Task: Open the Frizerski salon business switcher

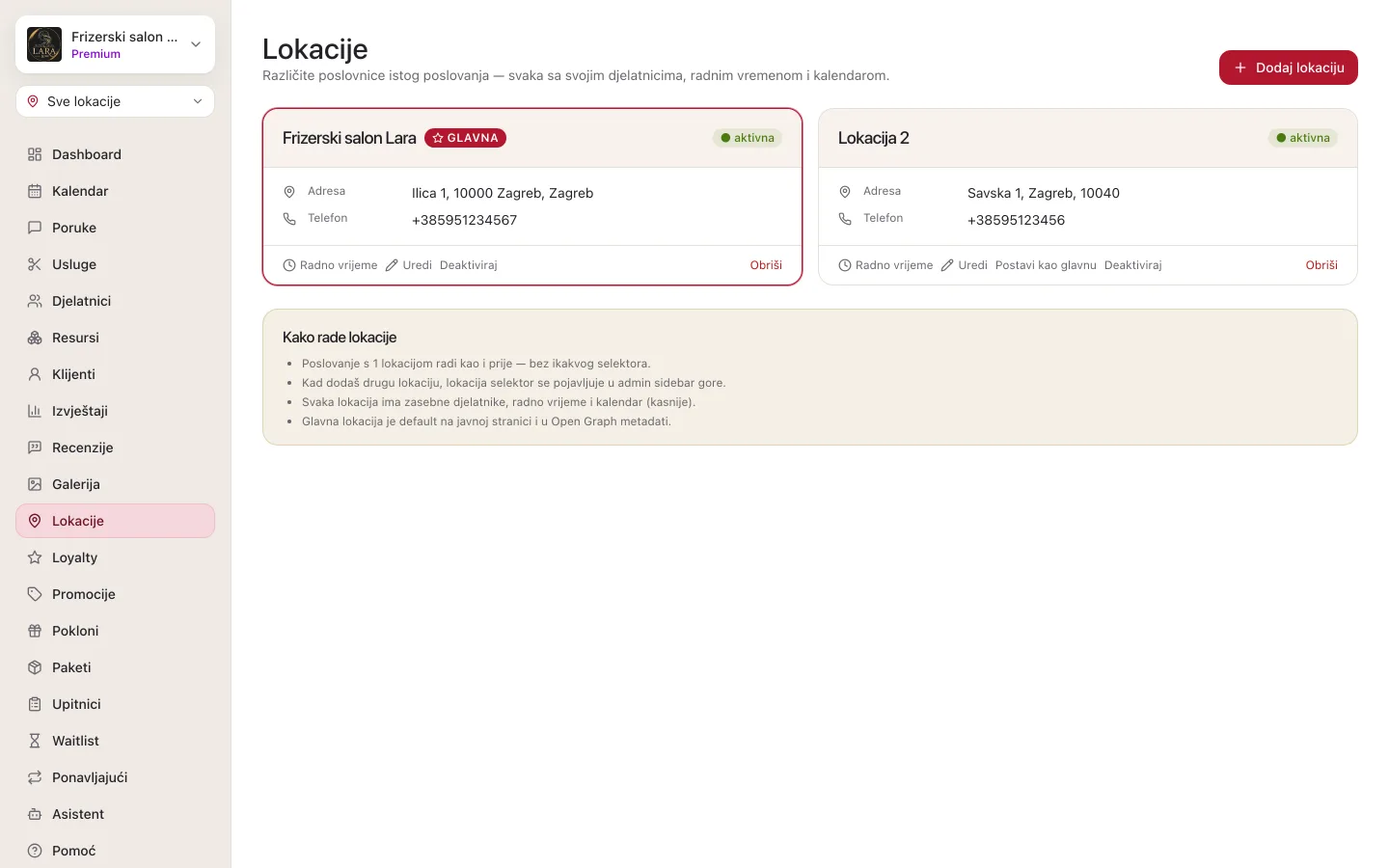Action: pyautogui.click(x=115, y=44)
